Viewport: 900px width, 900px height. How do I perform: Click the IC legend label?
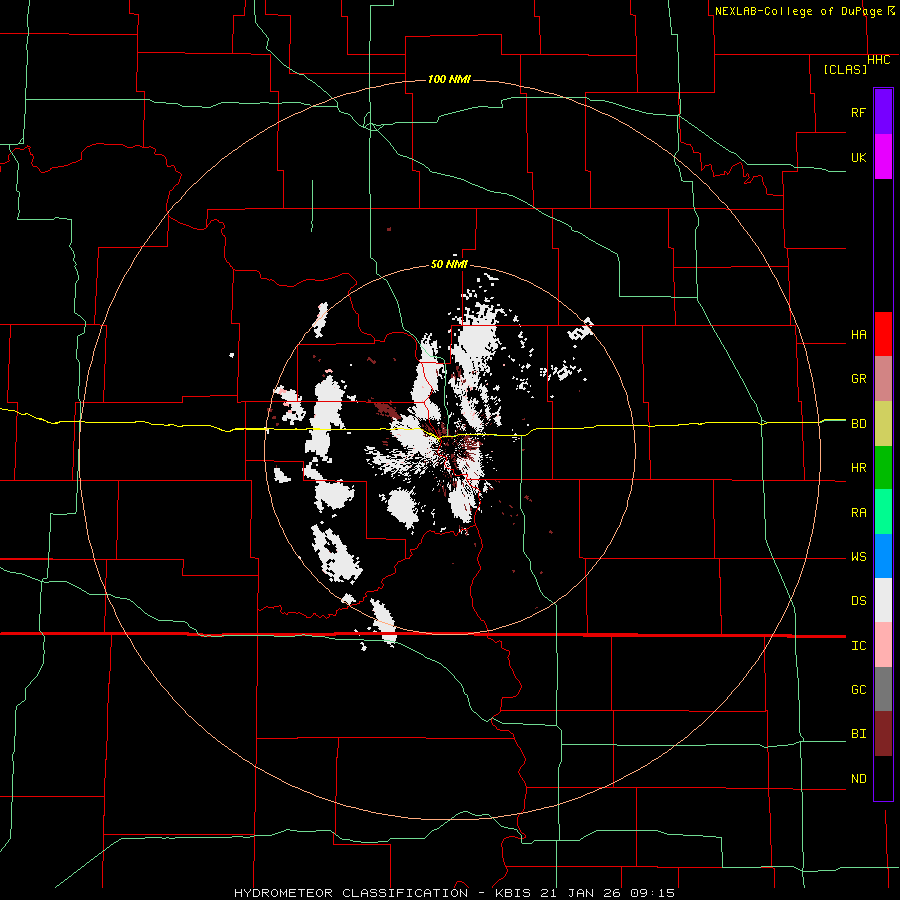(858, 646)
